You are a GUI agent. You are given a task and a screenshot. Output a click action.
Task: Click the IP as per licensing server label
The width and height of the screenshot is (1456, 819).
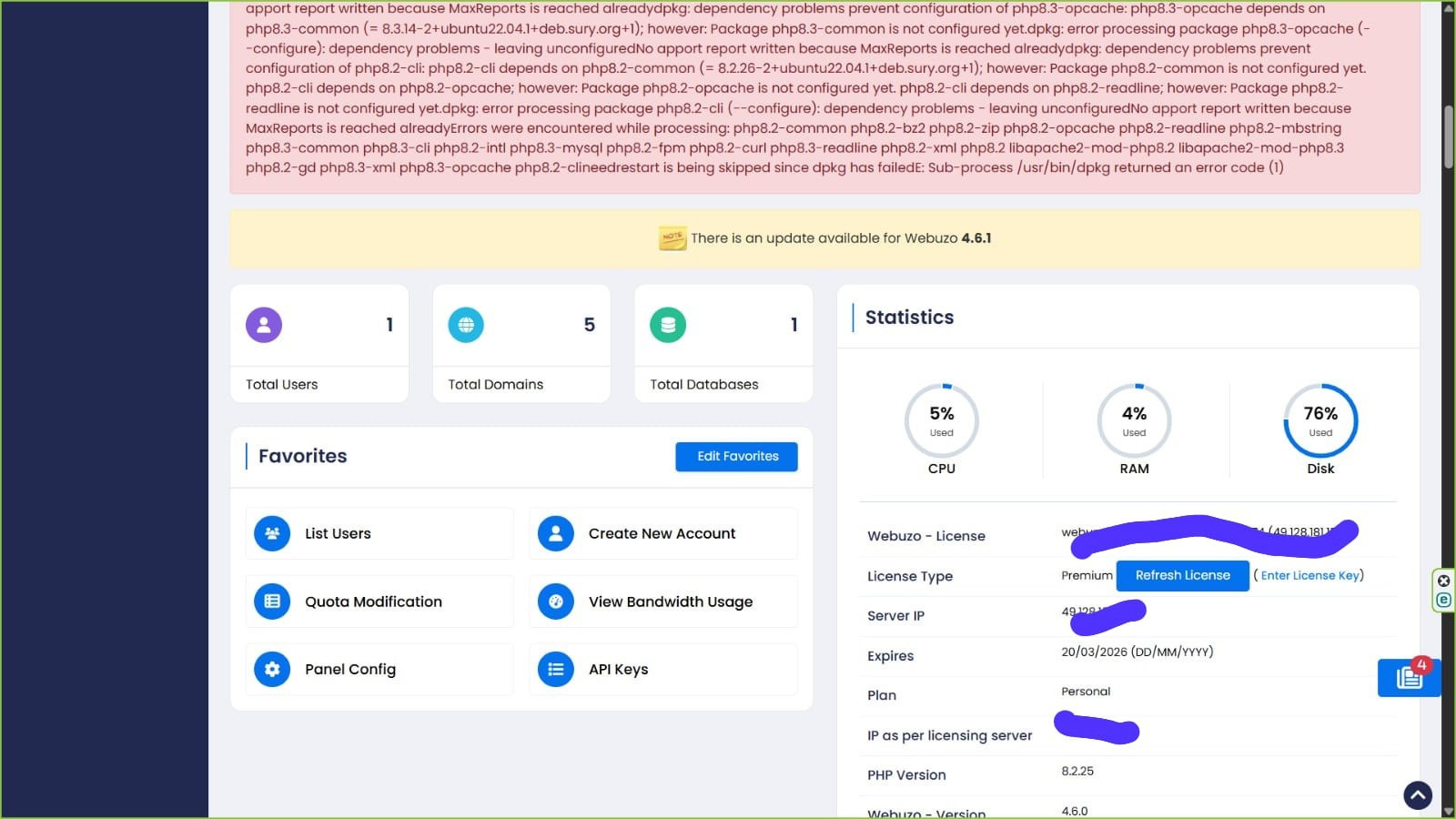(x=949, y=735)
